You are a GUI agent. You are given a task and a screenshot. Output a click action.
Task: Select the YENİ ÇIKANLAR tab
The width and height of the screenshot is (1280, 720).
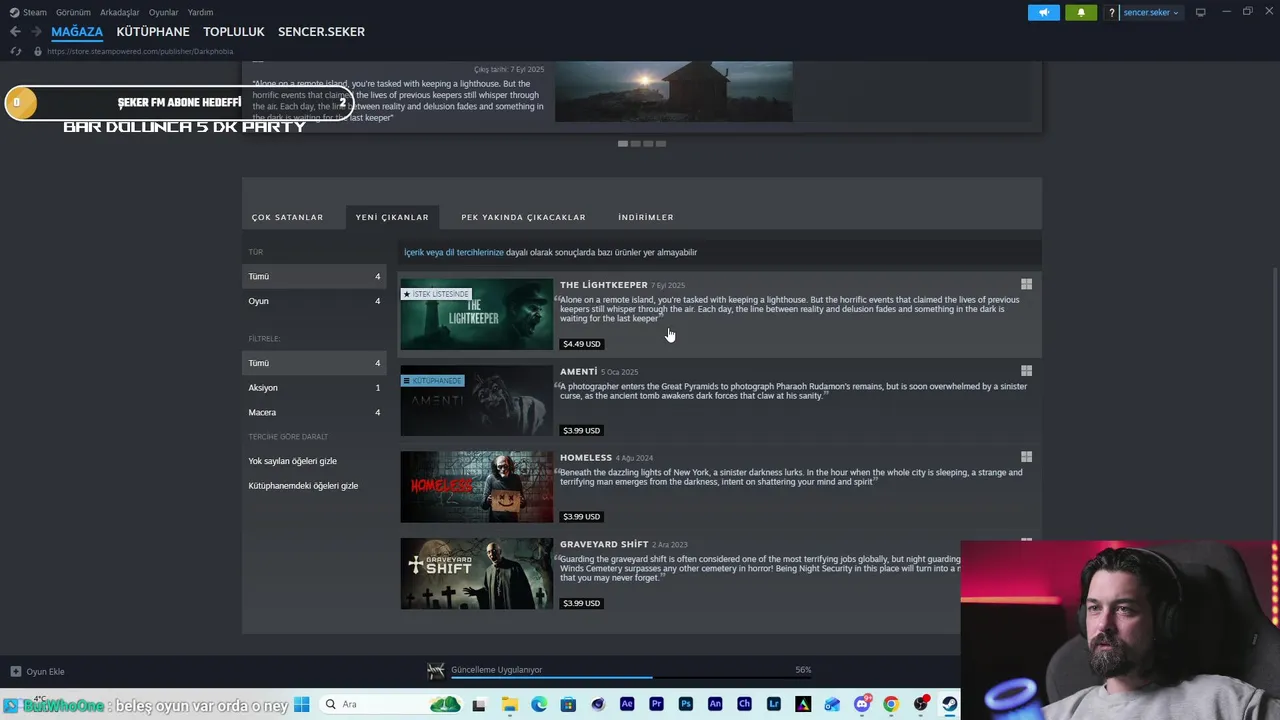(x=392, y=217)
